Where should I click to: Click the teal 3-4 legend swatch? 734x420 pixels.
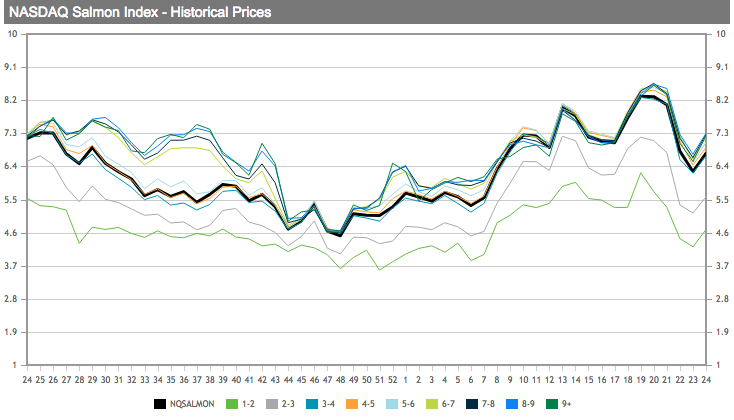point(312,404)
